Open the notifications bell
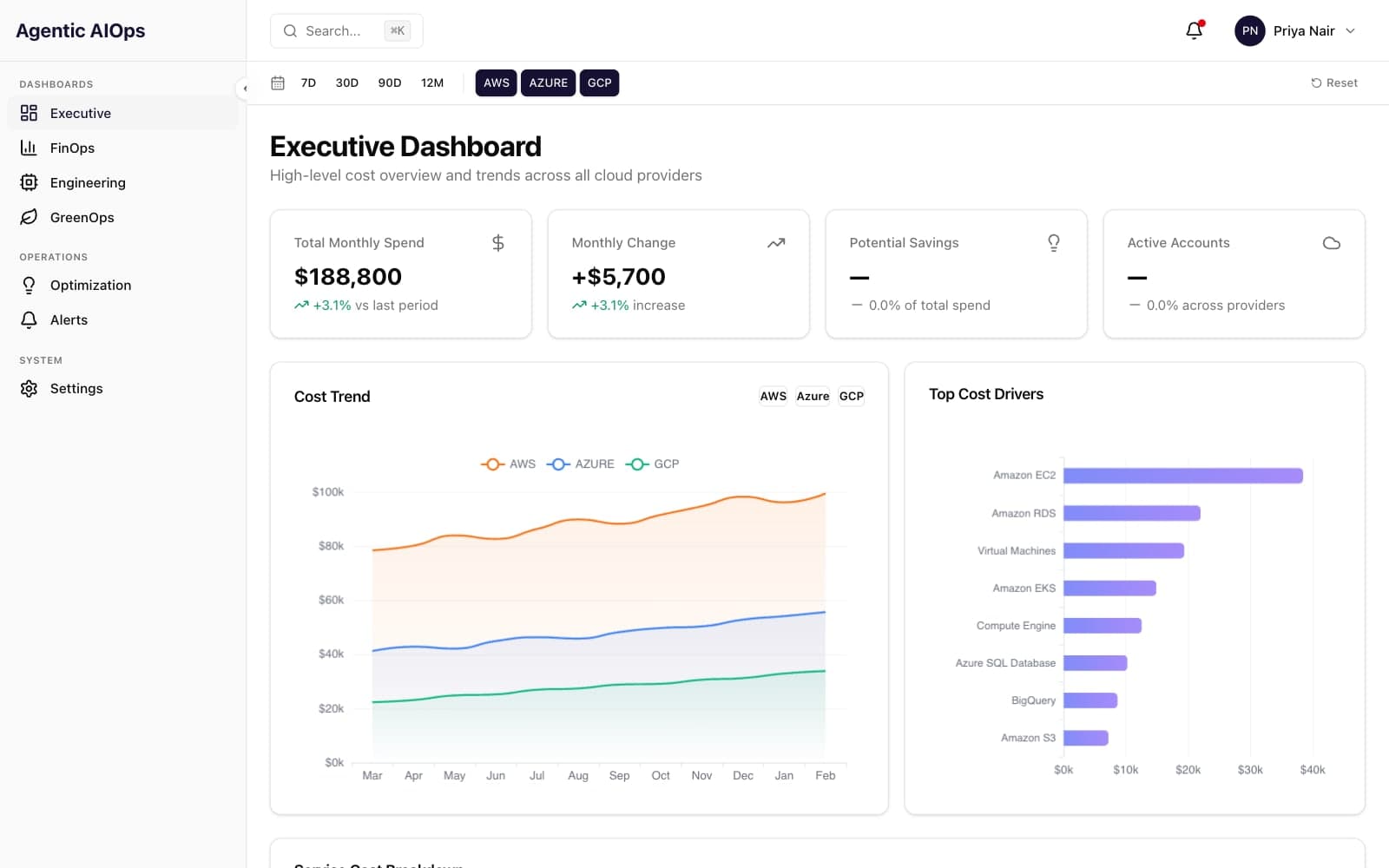1389x868 pixels. pos(1195,30)
